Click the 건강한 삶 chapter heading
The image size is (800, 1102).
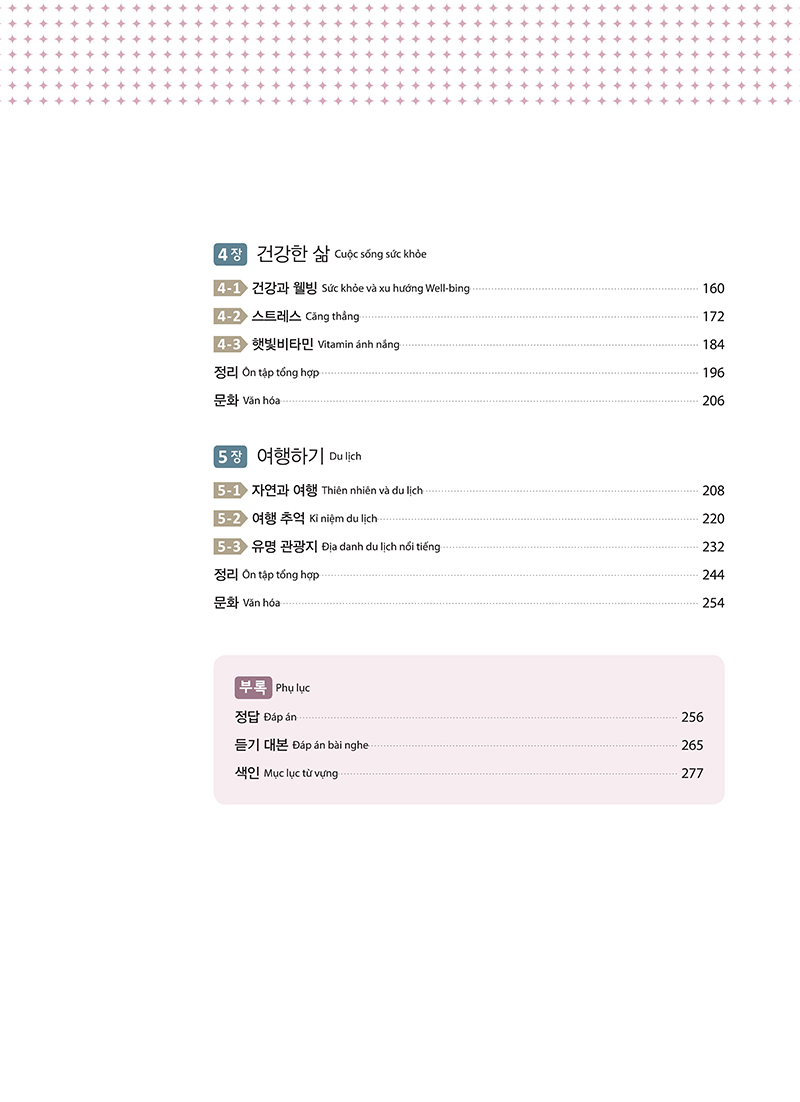coord(293,252)
